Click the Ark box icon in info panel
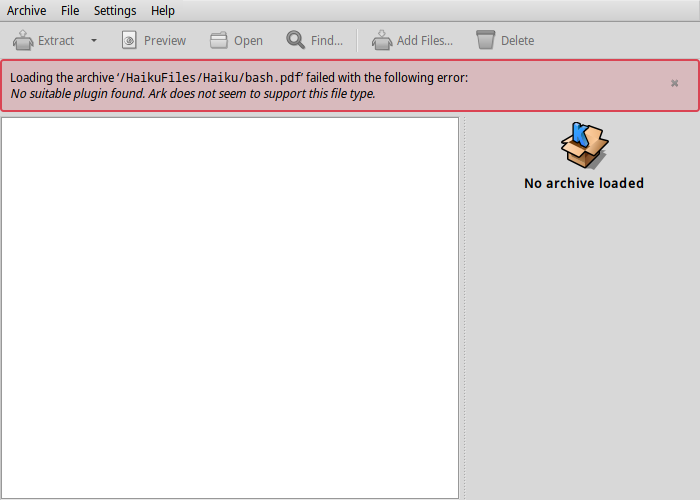Image resolution: width=700 pixels, height=500 pixels. 584,145
